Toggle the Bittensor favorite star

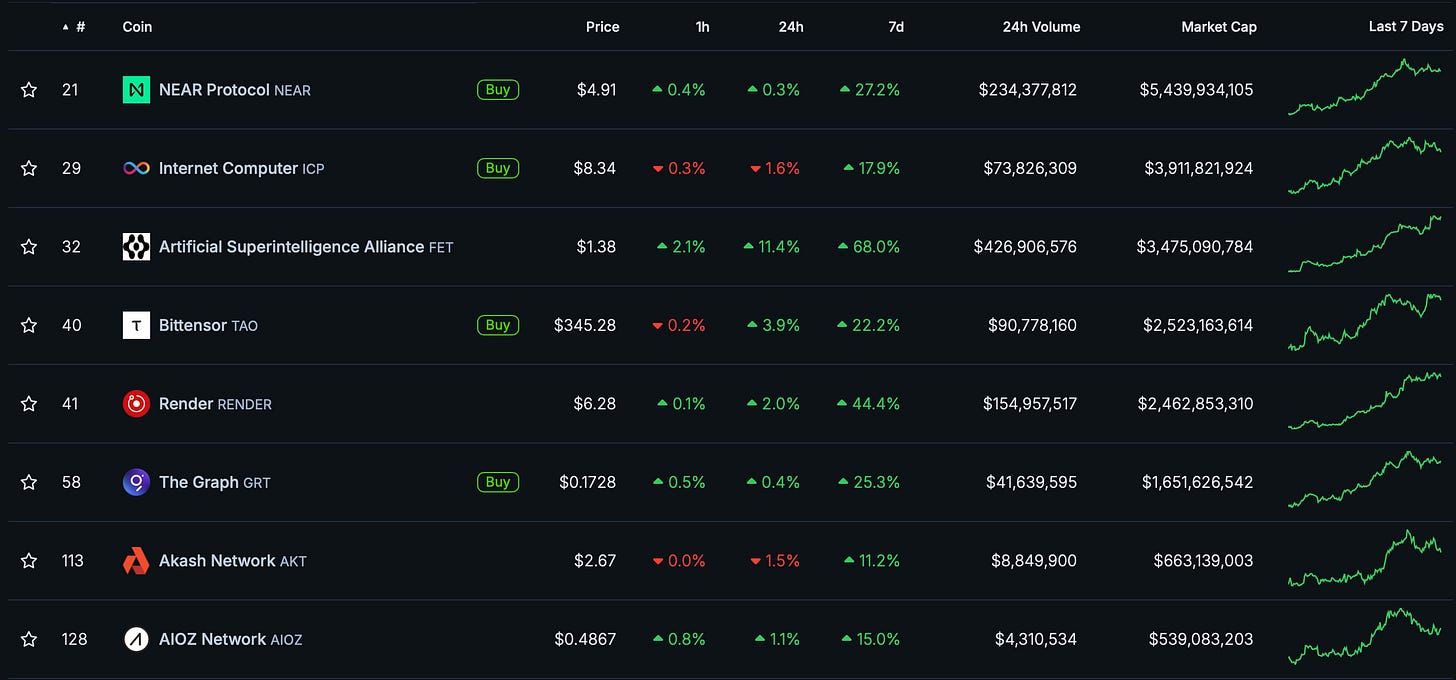pos(29,325)
